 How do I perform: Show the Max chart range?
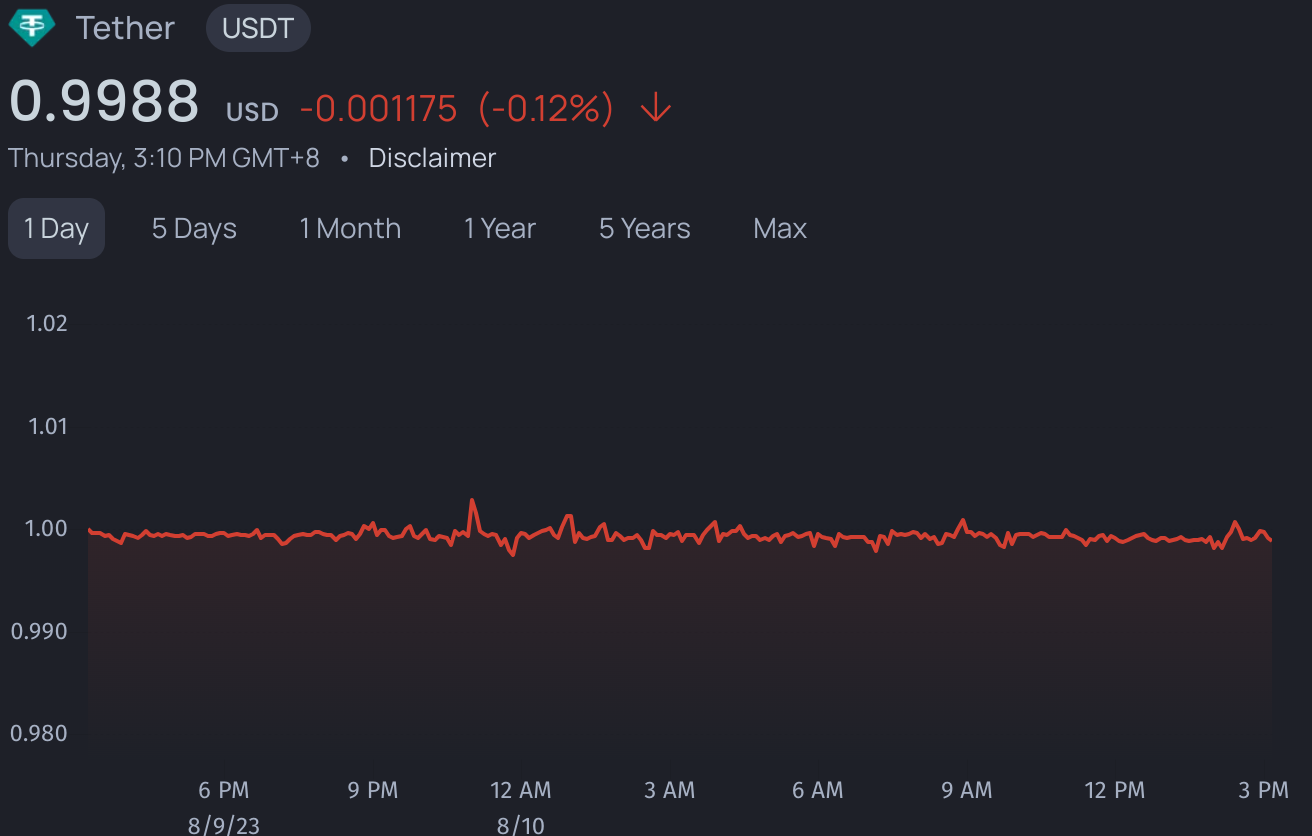click(780, 228)
